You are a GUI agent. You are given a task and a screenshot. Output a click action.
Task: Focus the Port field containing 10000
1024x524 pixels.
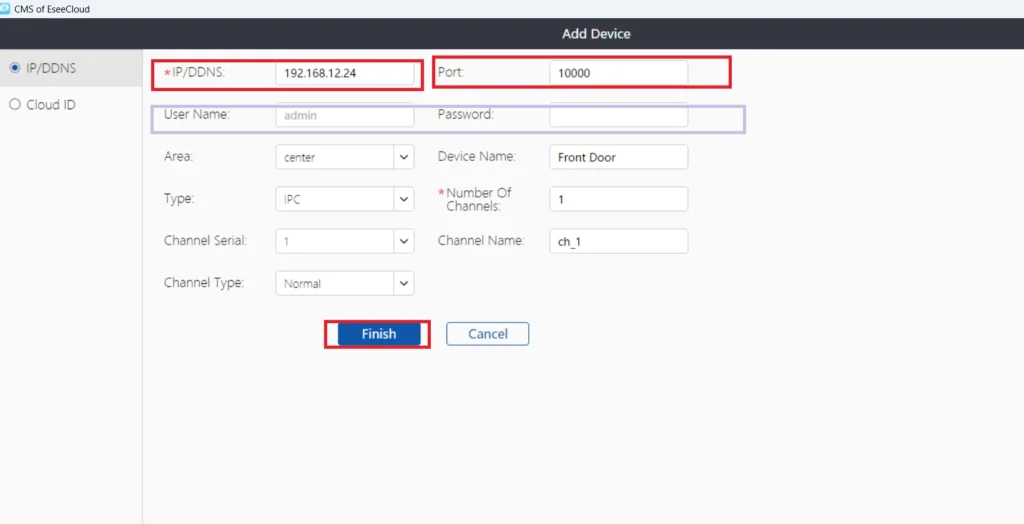click(x=618, y=73)
